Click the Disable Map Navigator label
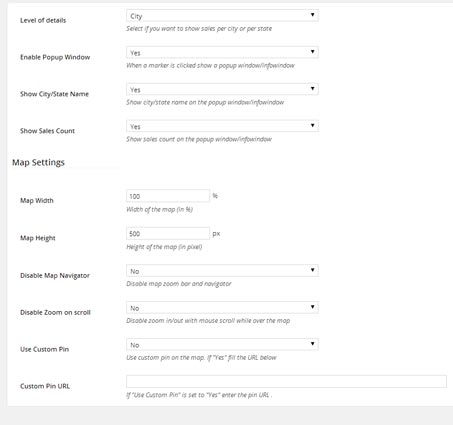 point(55,276)
